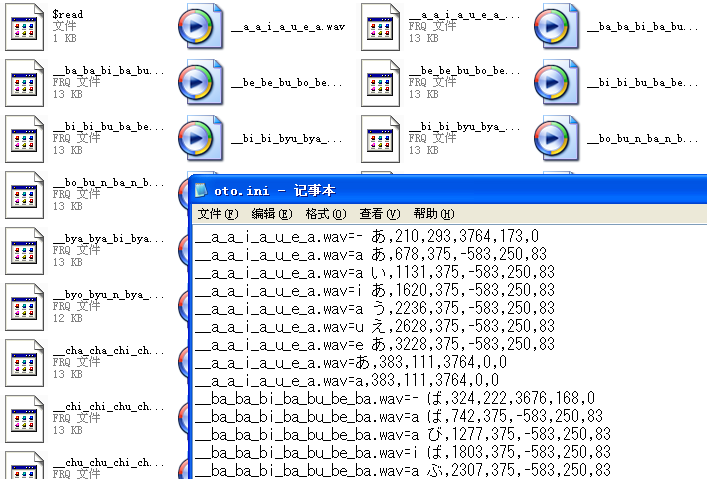Select the __chi_chi_chu_ch FRQ file icon
Image resolution: width=707 pixels, height=479 pixels.
tap(24, 419)
